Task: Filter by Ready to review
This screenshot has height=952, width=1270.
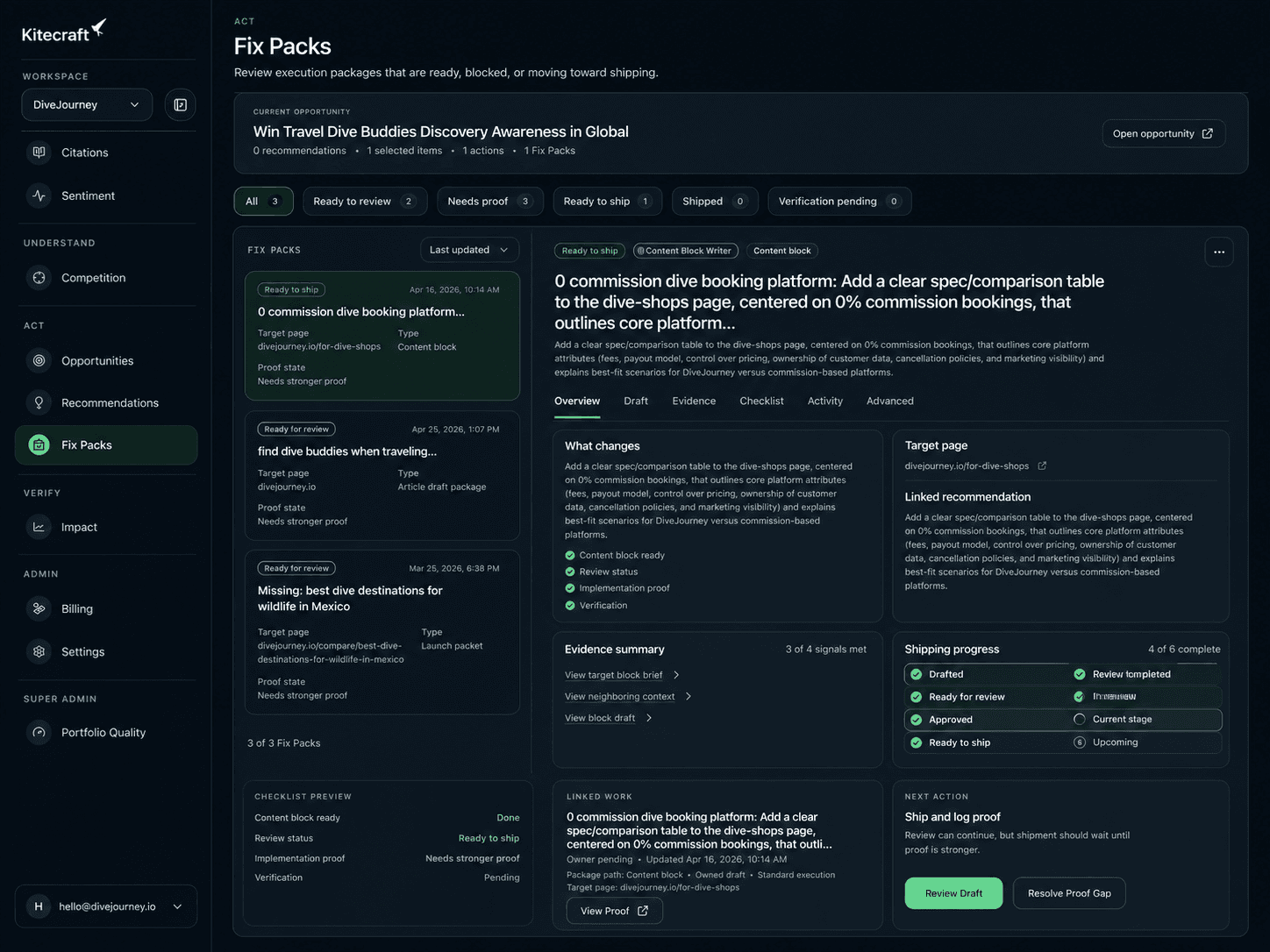Action: coord(365,201)
